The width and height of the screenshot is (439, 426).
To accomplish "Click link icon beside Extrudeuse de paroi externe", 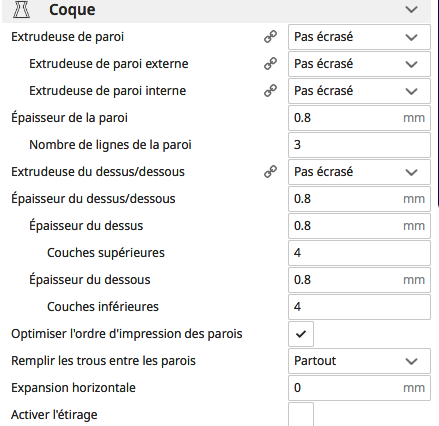I will click(x=270, y=64).
